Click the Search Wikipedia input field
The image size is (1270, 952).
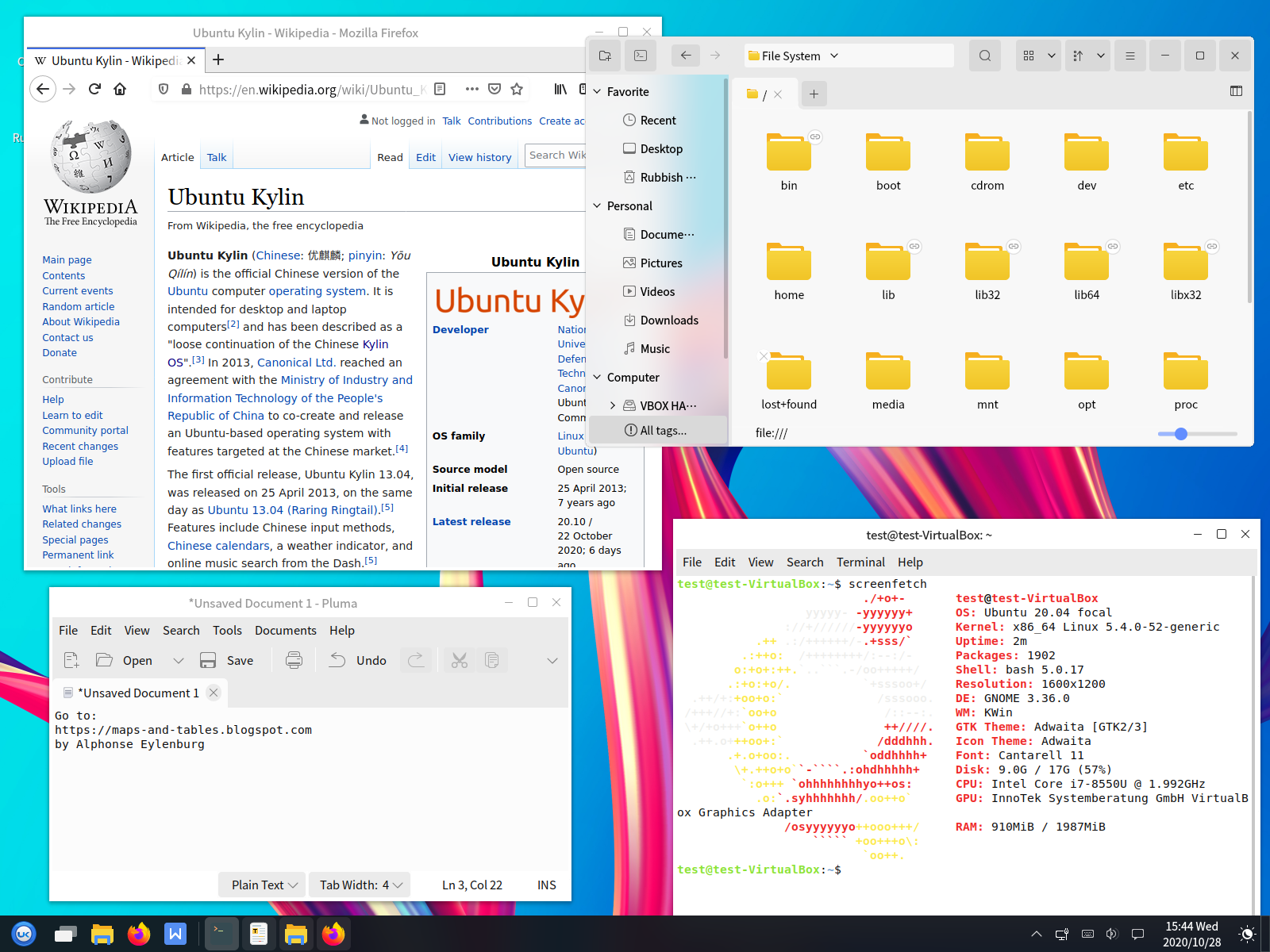556,155
